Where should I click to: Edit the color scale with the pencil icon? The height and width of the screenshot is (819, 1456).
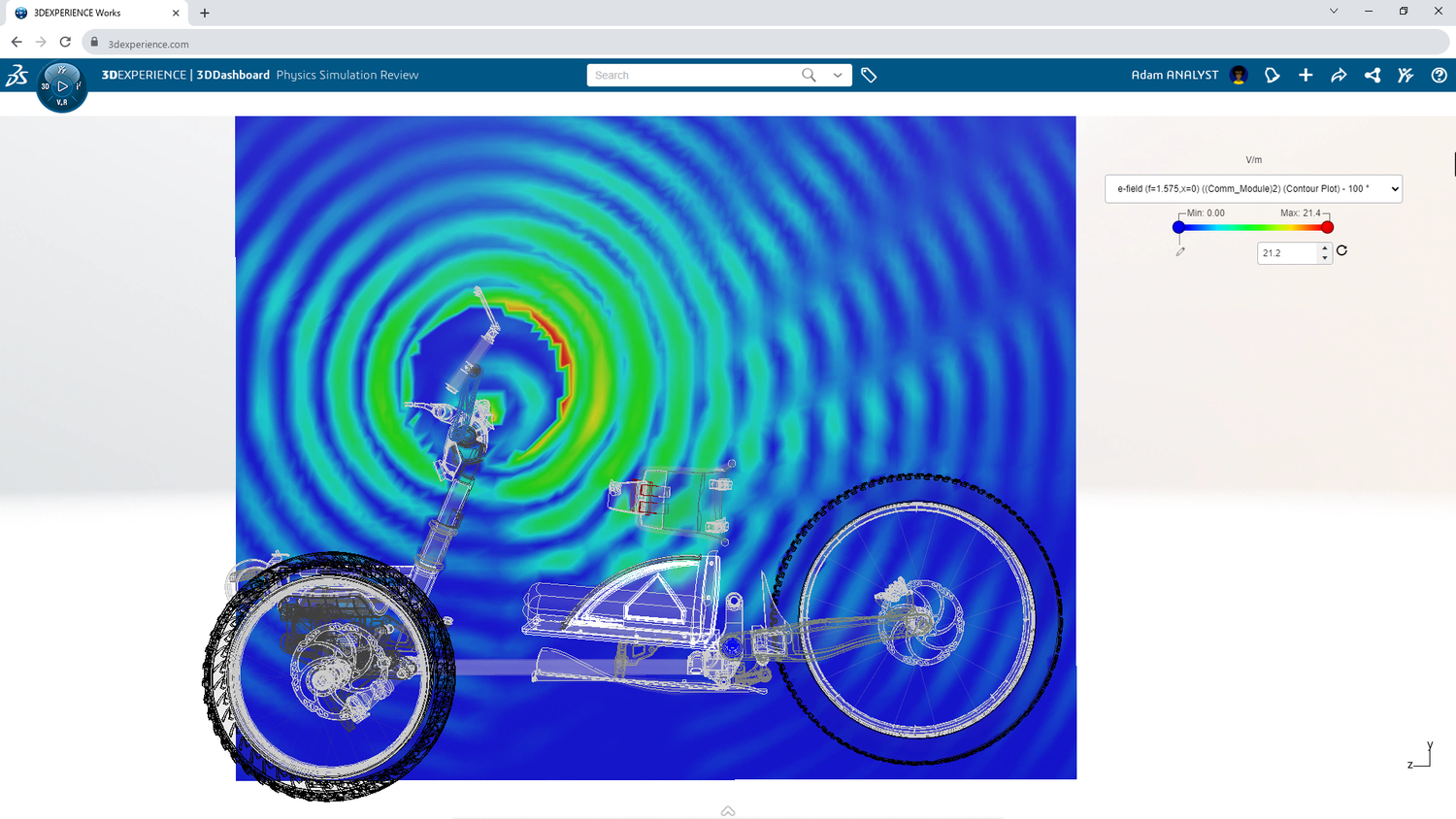[1180, 250]
